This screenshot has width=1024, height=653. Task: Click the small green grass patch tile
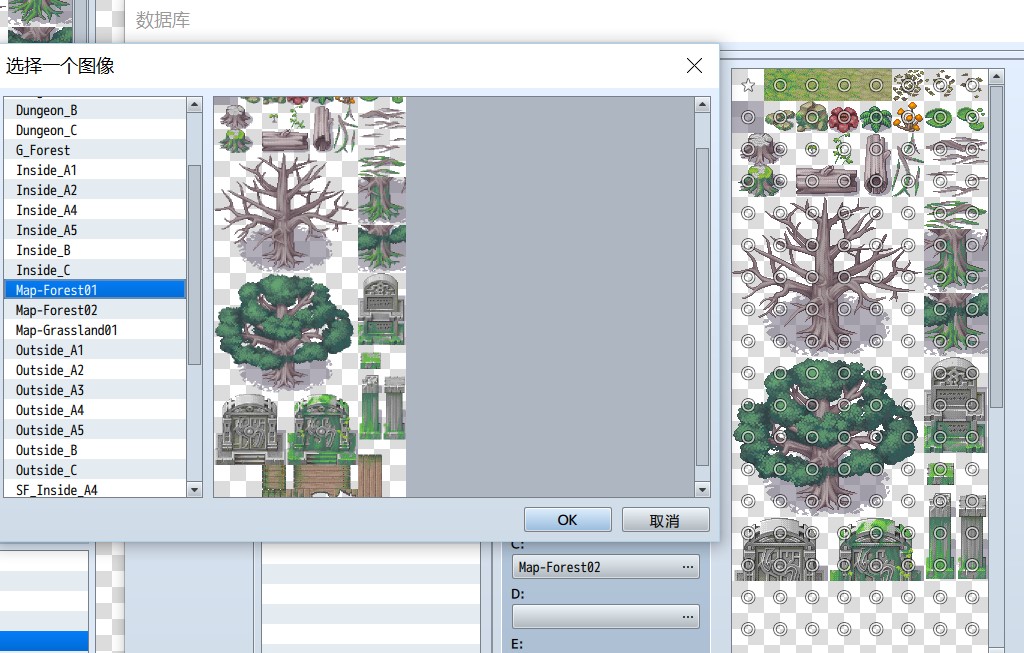tap(940, 470)
